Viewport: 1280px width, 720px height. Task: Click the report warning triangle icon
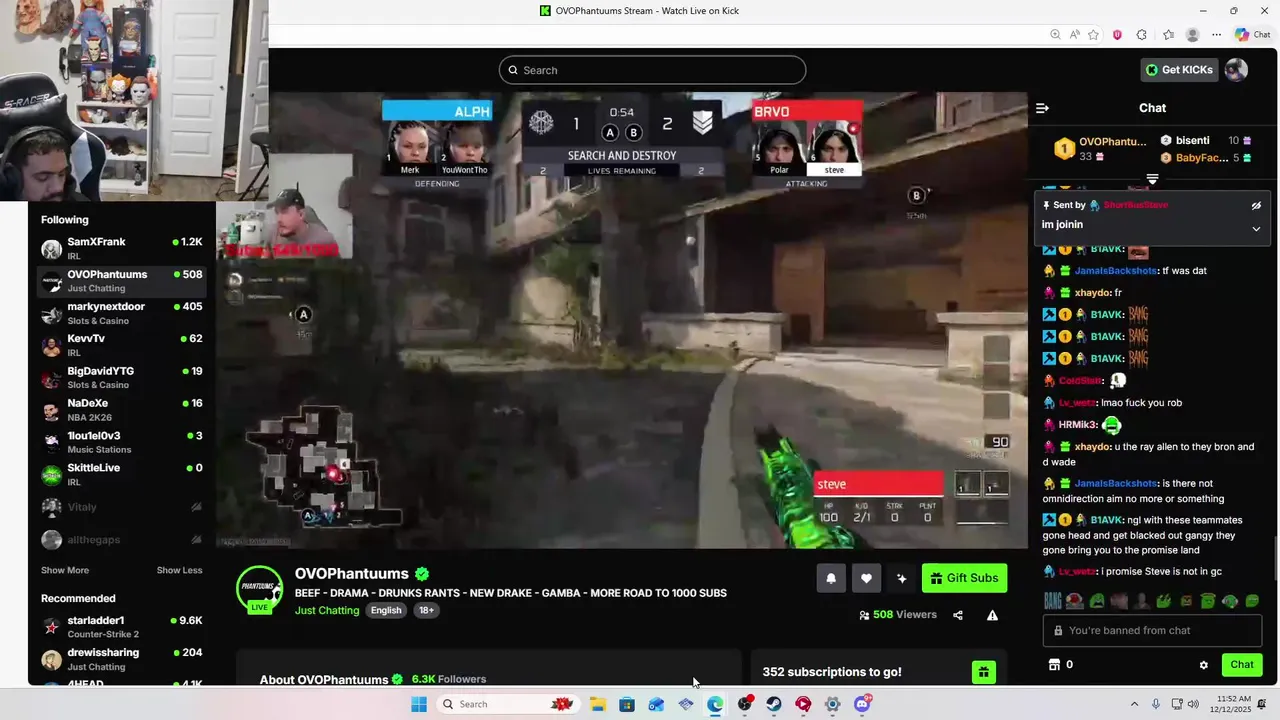(992, 615)
